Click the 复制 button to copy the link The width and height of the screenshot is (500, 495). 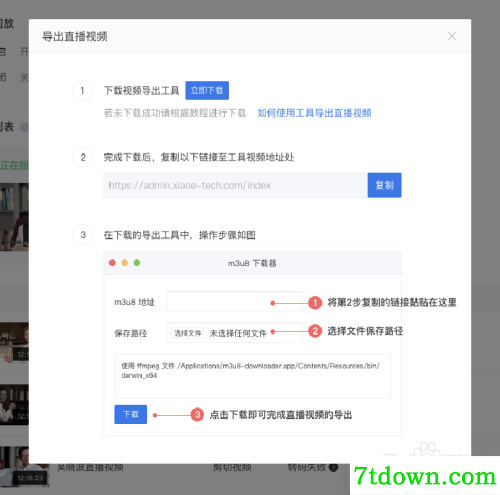384,185
